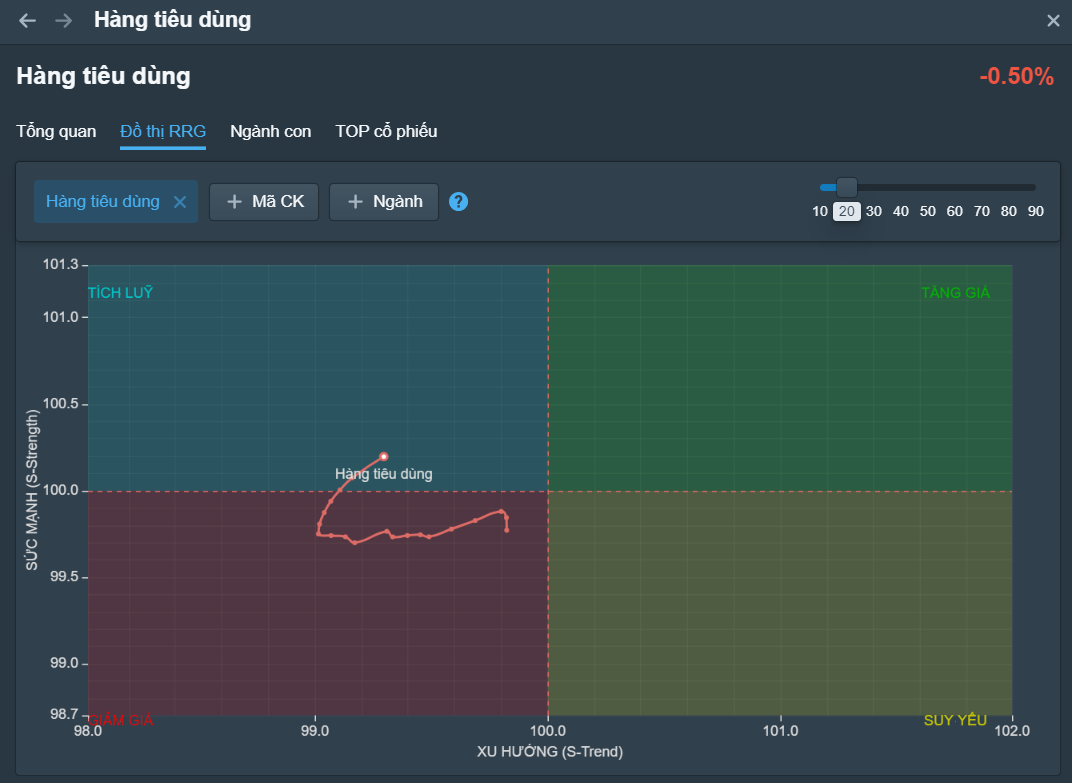The height and width of the screenshot is (783, 1072).
Task: Set slider period to 50
Action: [928, 211]
